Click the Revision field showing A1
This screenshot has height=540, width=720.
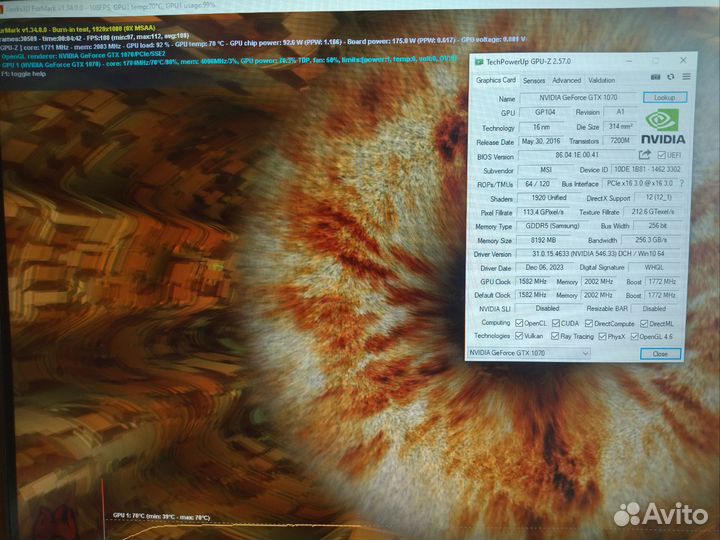[620, 112]
